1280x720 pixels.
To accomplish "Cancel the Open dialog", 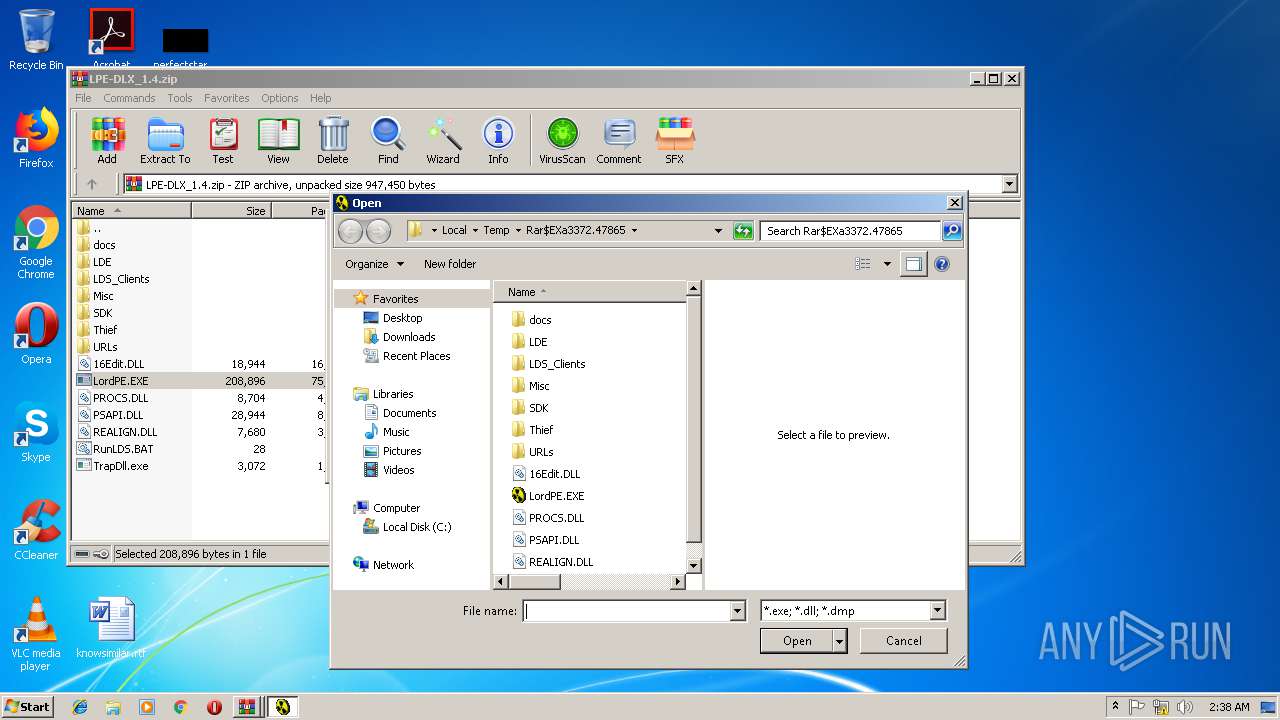I will tap(904, 641).
